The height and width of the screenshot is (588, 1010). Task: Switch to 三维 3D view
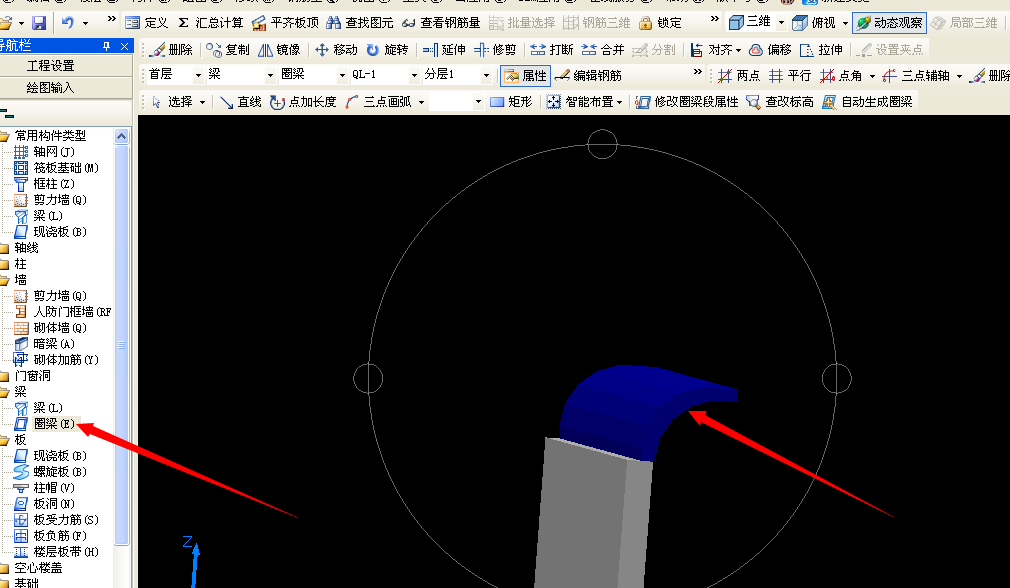point(750,23)
